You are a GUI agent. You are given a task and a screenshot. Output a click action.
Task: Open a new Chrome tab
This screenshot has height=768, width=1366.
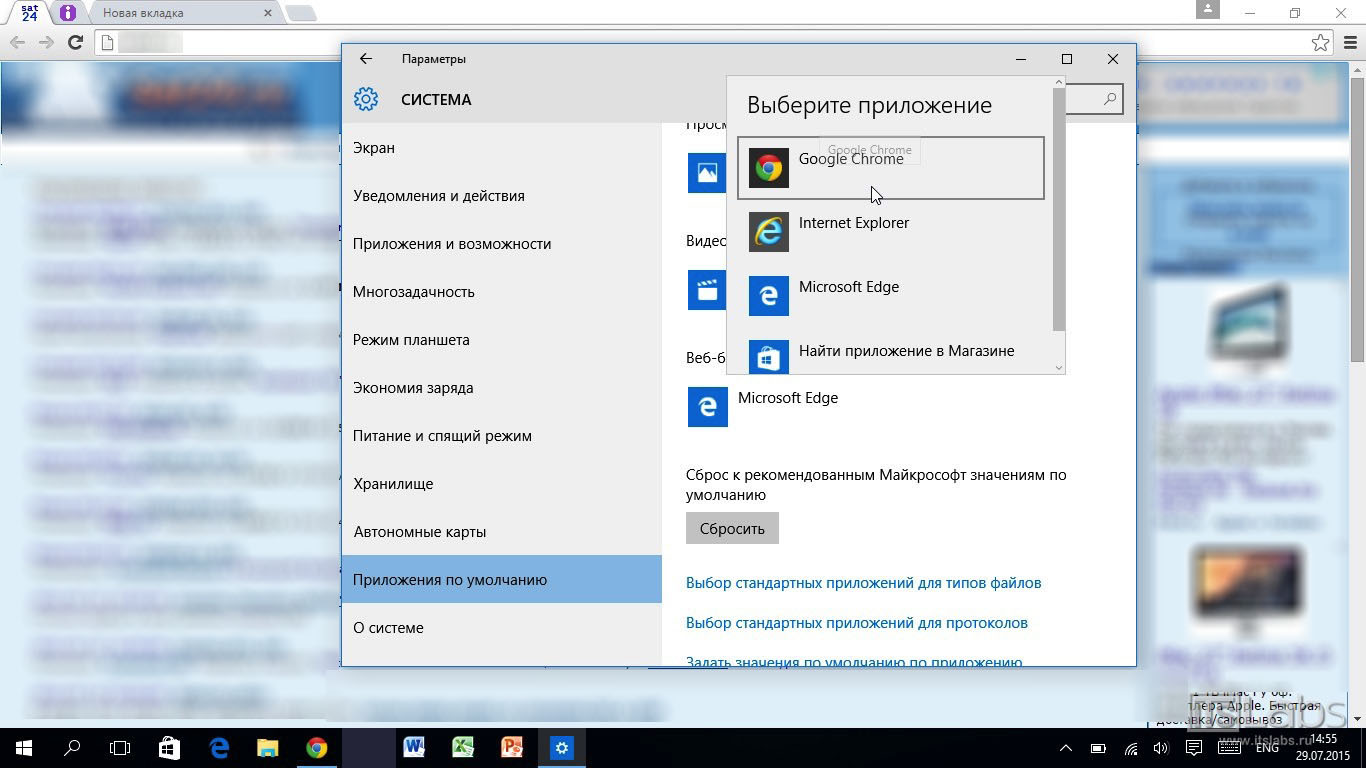[301, 13]
